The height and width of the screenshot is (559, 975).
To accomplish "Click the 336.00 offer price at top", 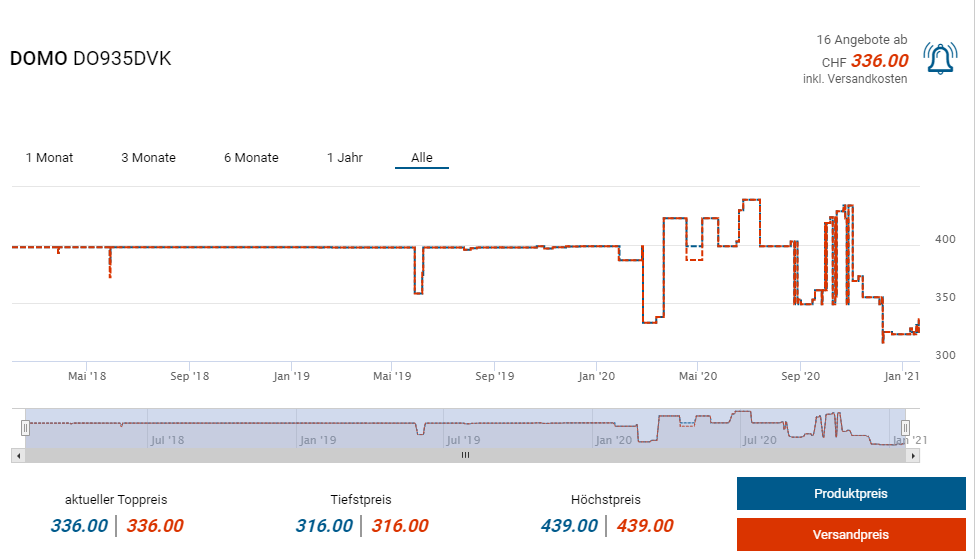I will coord(879,61).
